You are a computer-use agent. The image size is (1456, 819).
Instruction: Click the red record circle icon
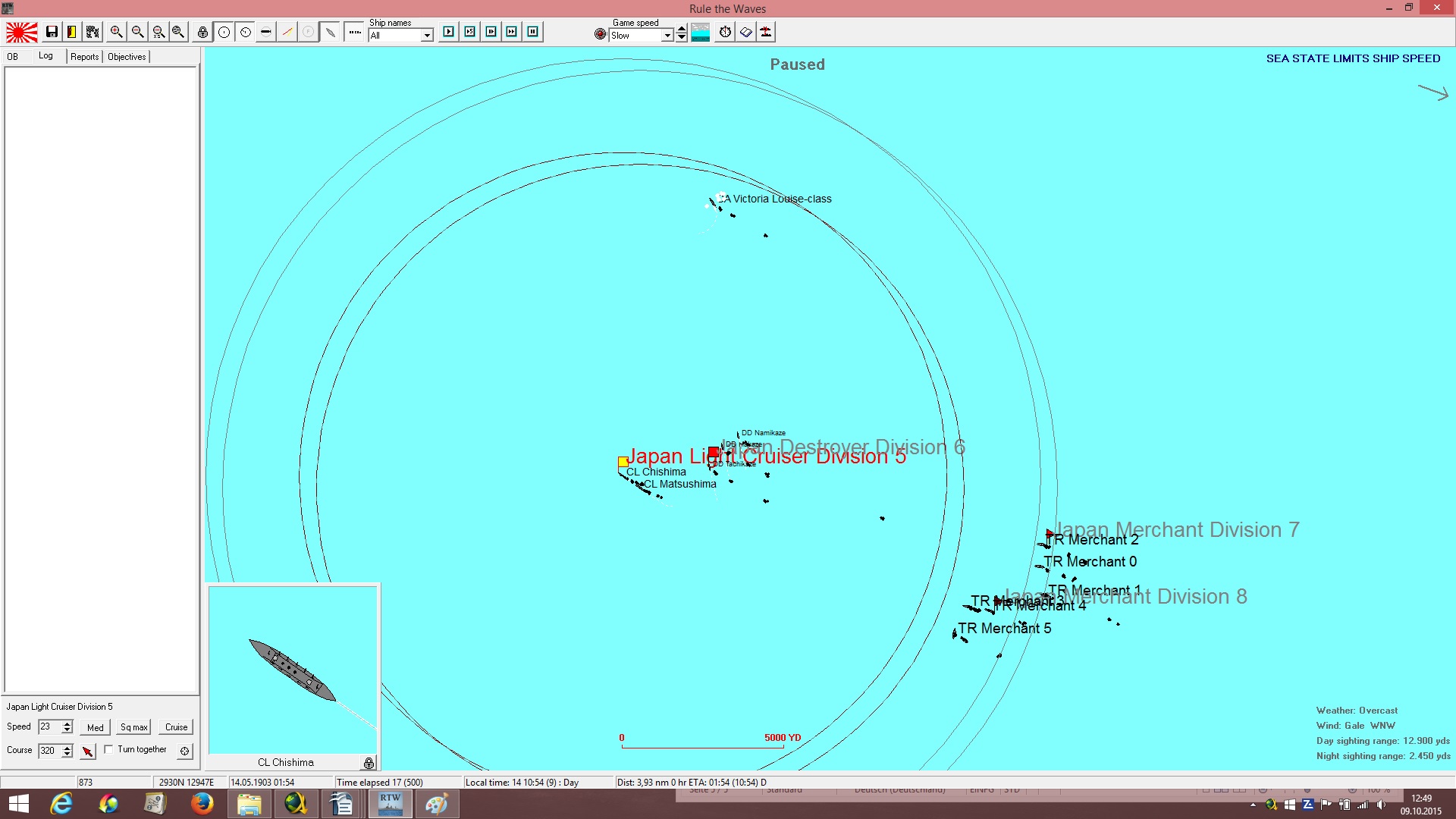(x=601, y=34)
